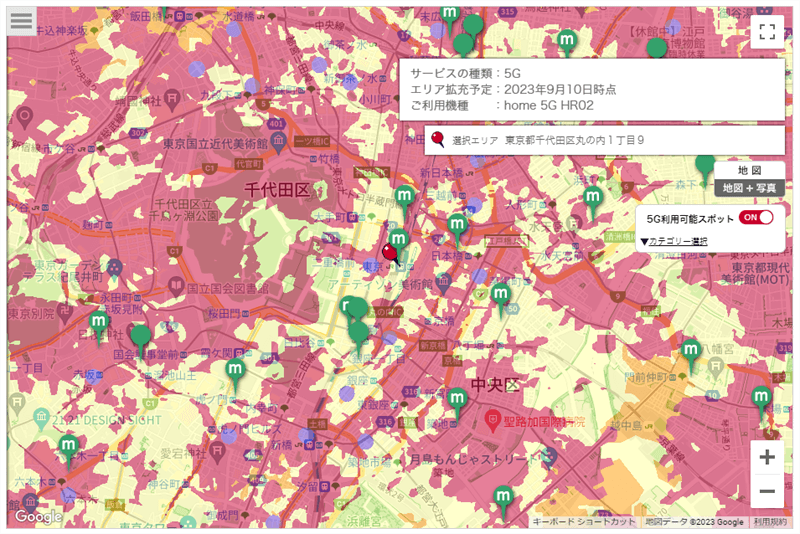Image resolution: width=800 pixels, height=534 pixels.
Task: Click 中央区 ward label on map
Action: point(495,385)
